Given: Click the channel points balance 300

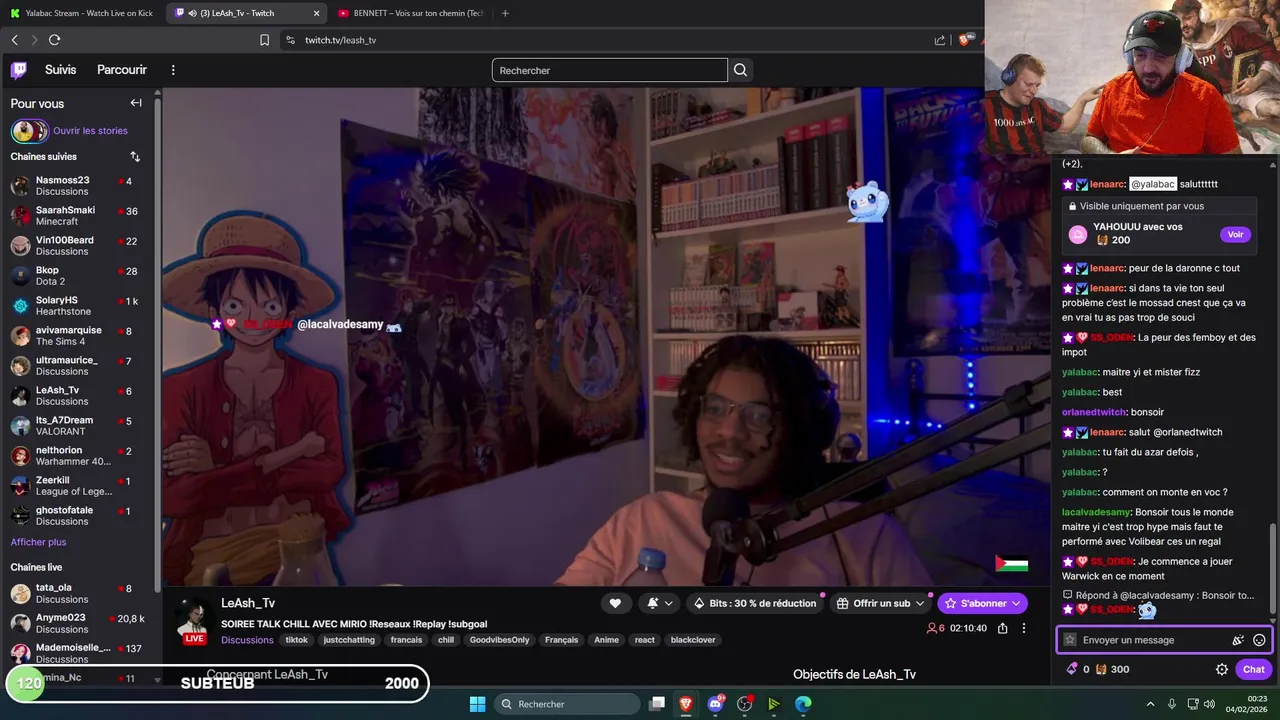Looking at the screenshot, I should click(x=1112, y=669).
